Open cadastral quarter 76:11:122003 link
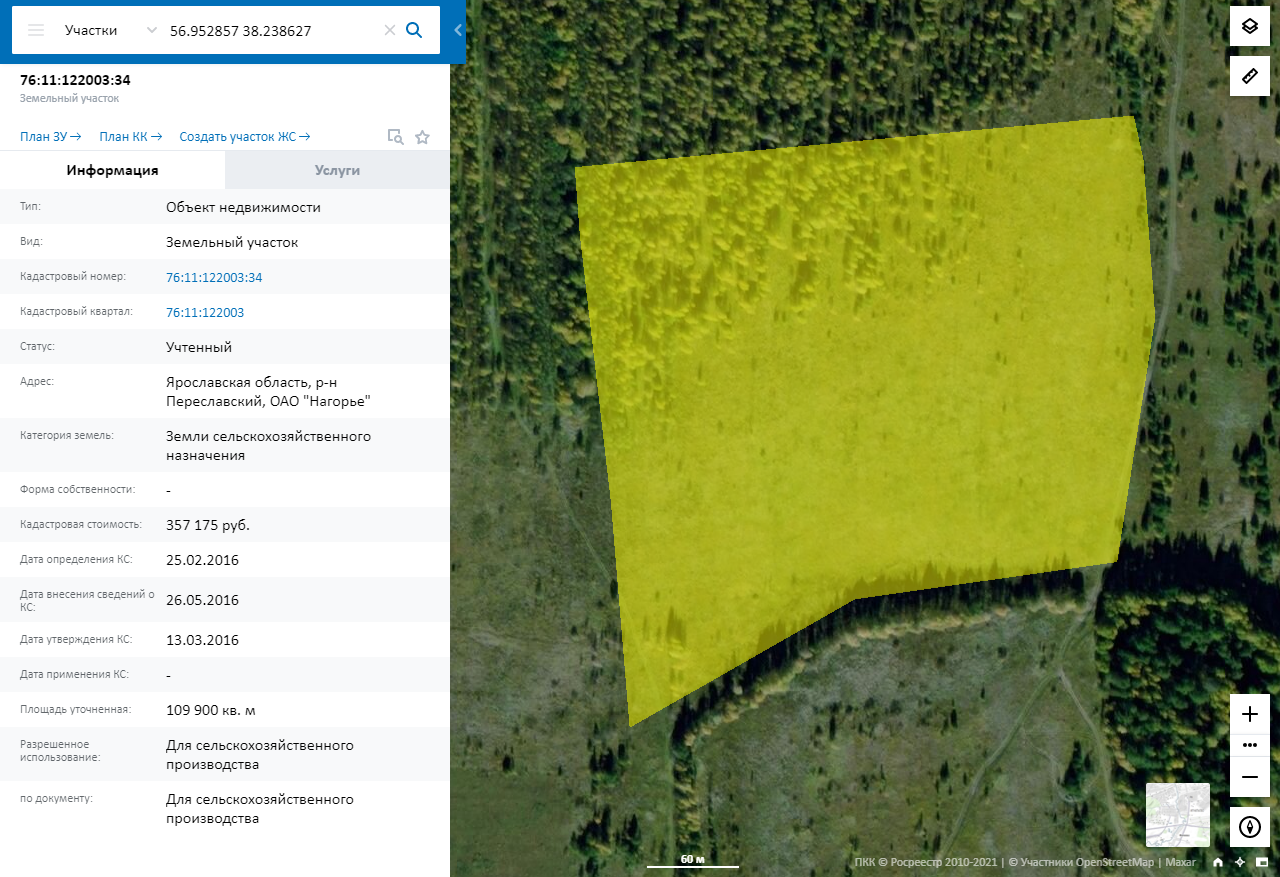Screen dimensions: 1280x877 pos(205,312)
